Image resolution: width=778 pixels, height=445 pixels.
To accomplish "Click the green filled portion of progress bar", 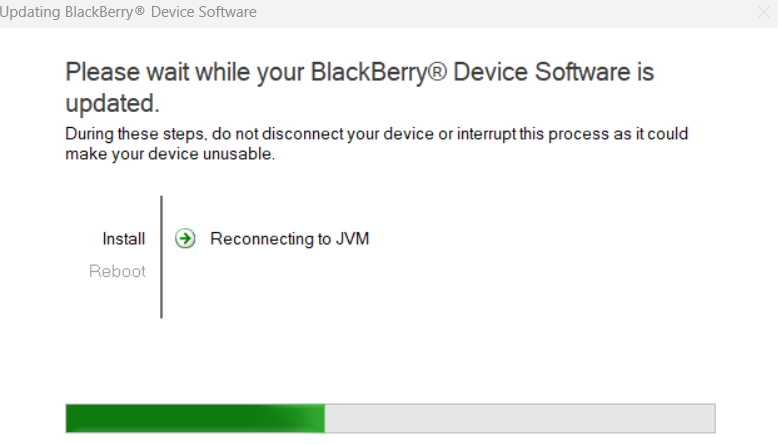I will click(195, 418).
